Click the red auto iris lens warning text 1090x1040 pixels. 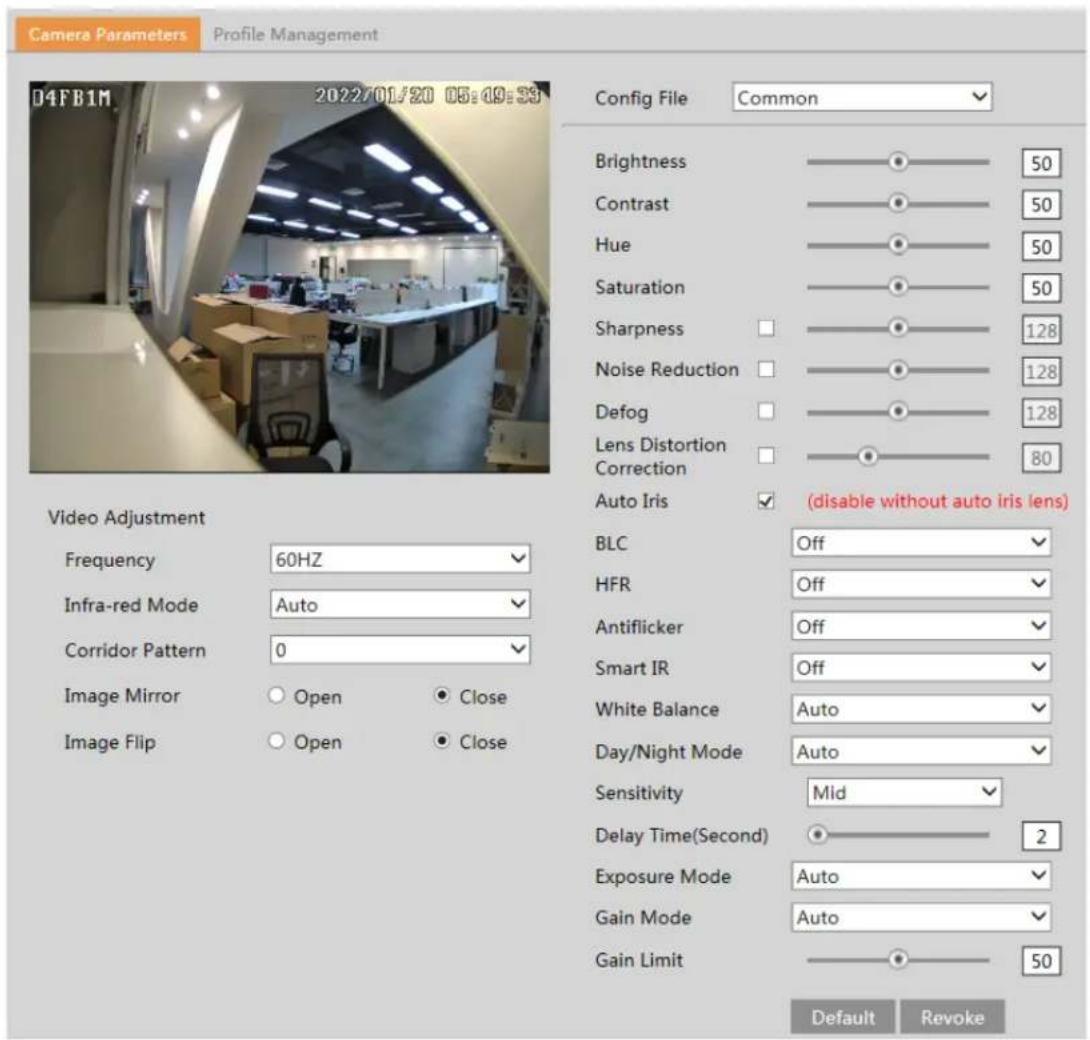(x=937, y=501)
